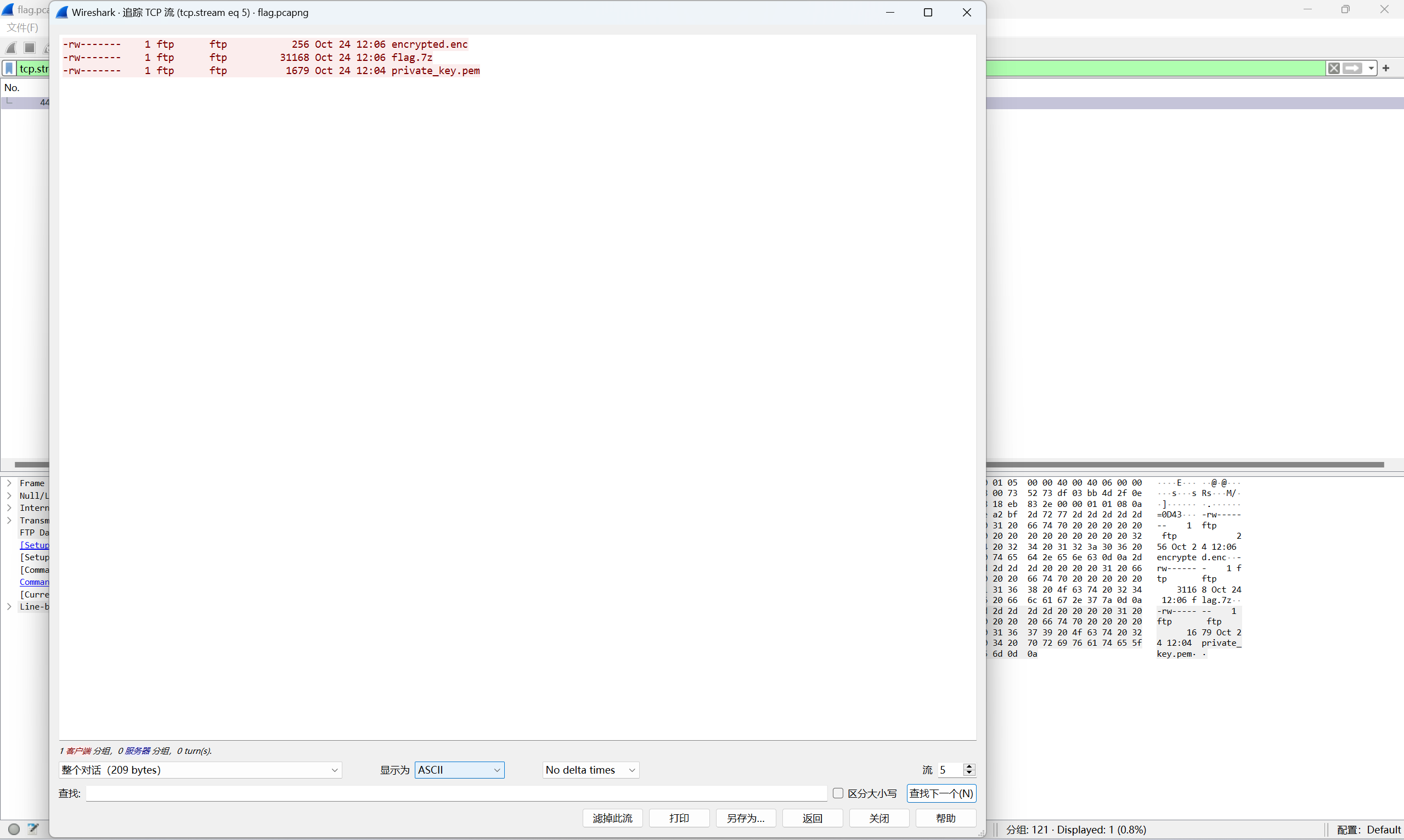Click the No. column header in packet list

pyautogui.click(x=12, y=88)
